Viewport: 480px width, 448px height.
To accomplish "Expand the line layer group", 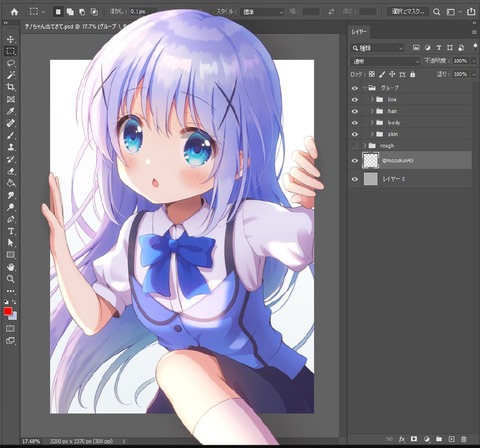I will tap(372, 99).
